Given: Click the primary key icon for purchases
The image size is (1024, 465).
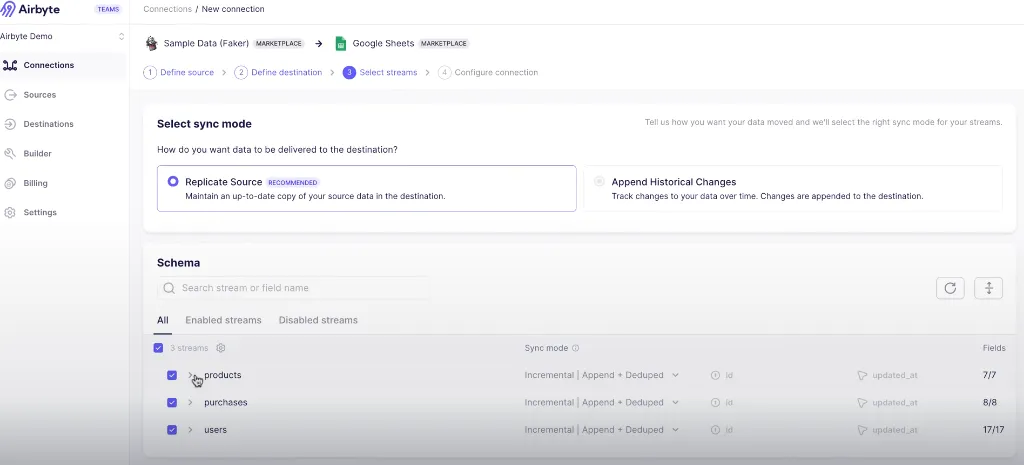Looking at the screenshot, I should point(715,403).
